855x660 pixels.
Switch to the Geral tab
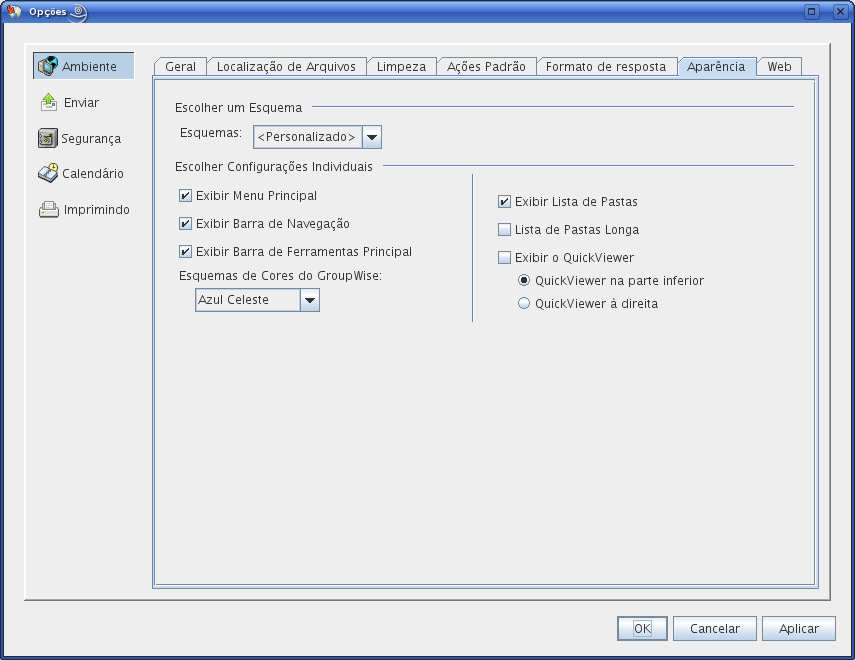pos(180,67)
